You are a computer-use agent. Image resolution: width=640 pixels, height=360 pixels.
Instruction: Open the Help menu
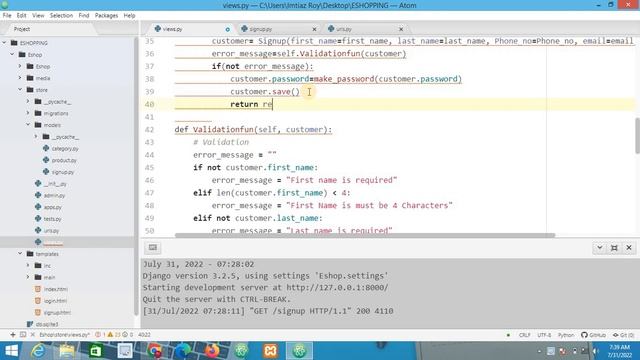point(129,16)
